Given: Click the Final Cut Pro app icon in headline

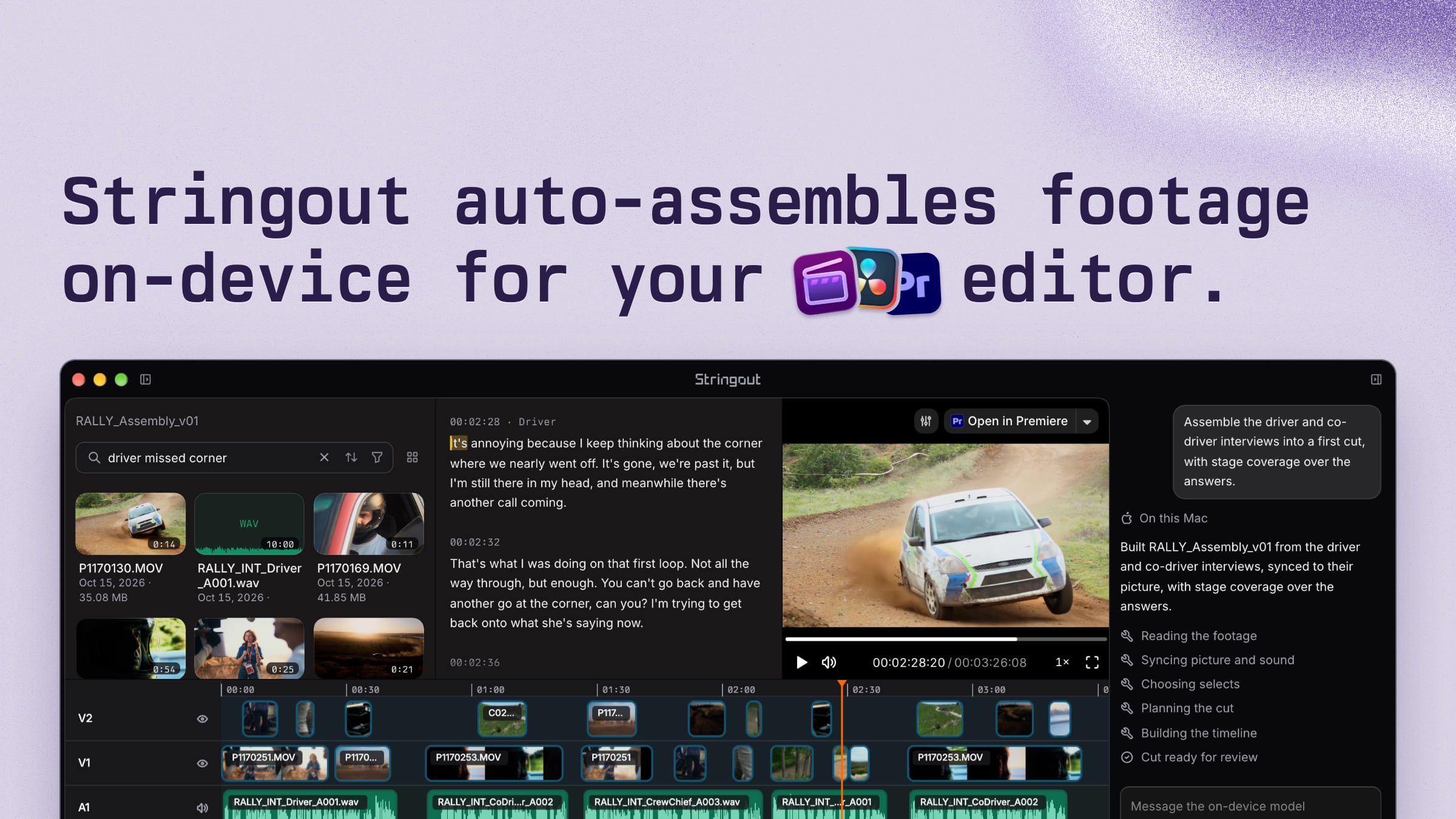Looking at the screenshot, I should click(825, 282).
